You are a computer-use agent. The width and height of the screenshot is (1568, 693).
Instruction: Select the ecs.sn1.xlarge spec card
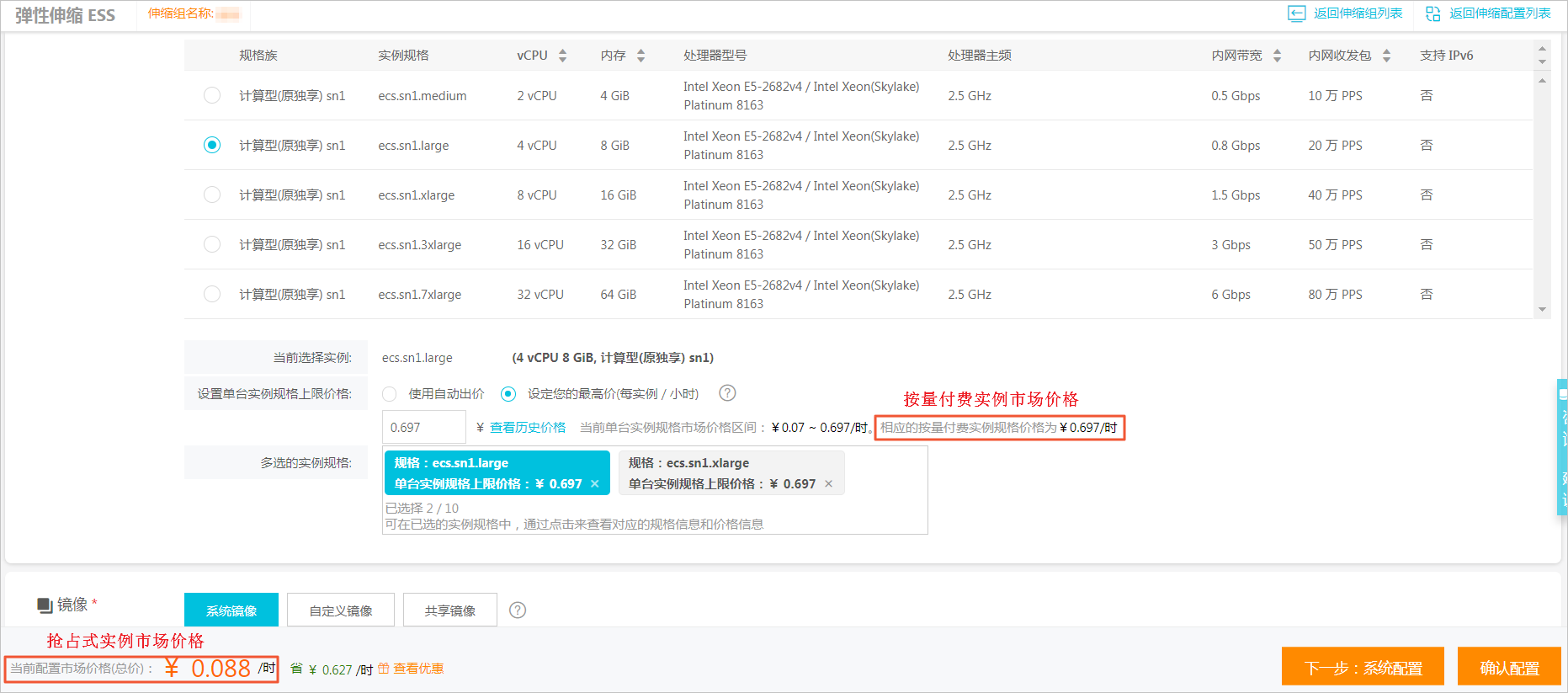(731, 473)
